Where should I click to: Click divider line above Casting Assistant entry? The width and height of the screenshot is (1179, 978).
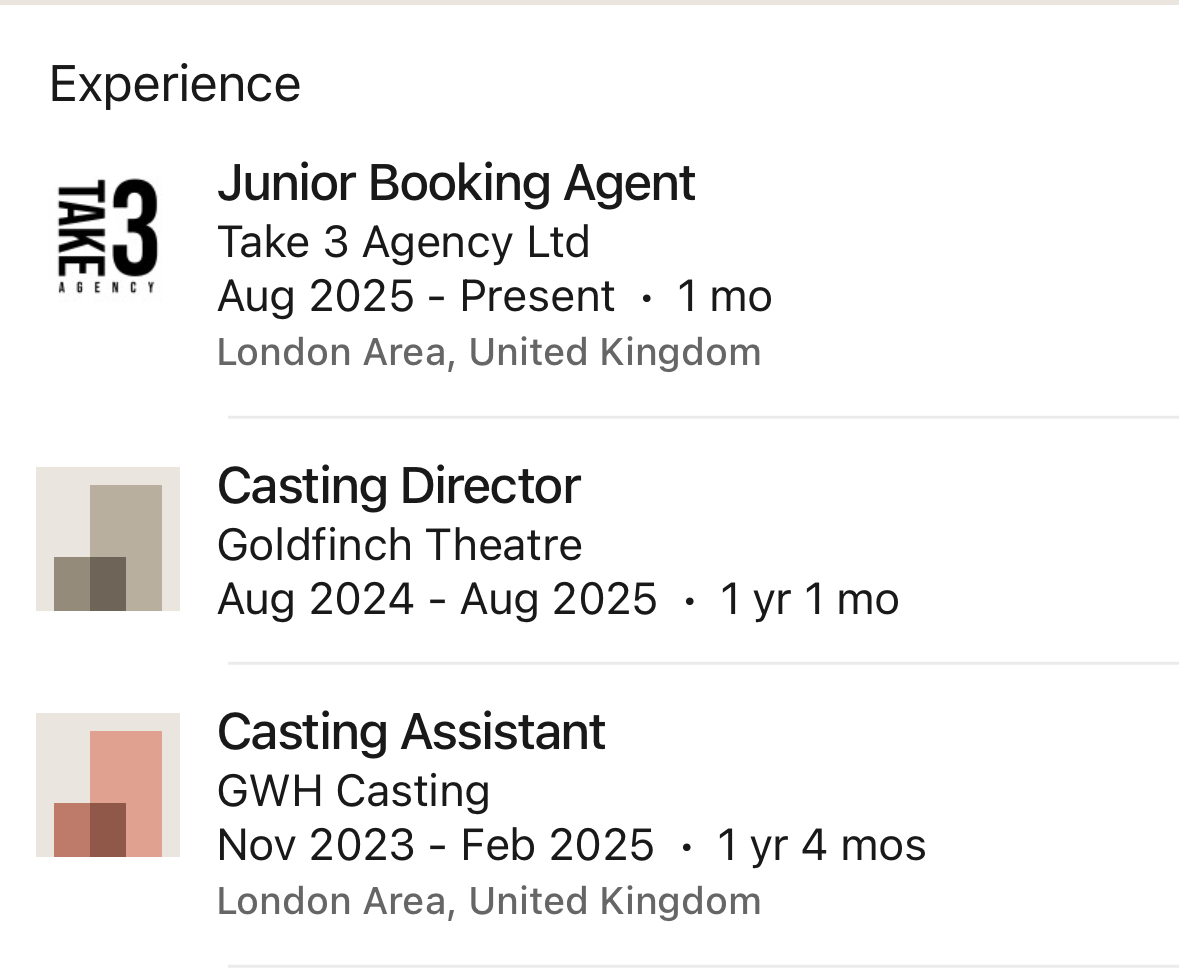[700, 663]
